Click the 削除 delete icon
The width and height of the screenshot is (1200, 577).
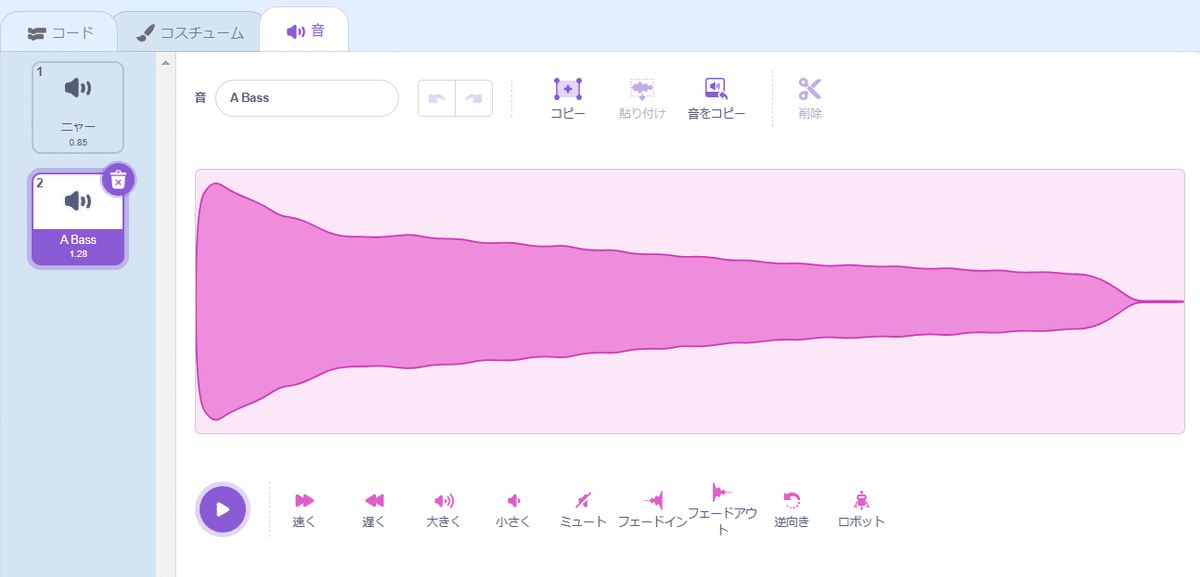point(809,98)
